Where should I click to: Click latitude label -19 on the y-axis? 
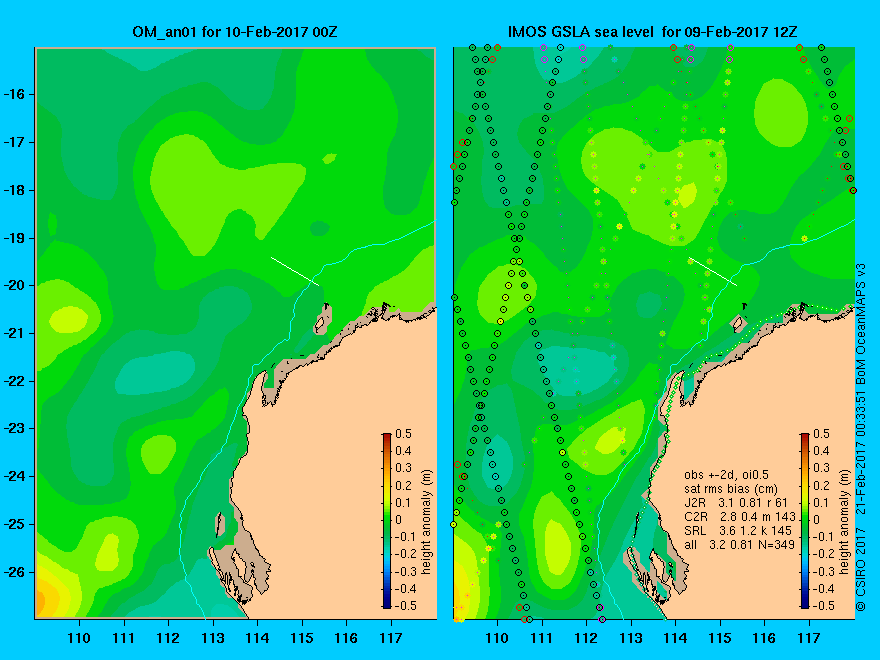point(15,238)
